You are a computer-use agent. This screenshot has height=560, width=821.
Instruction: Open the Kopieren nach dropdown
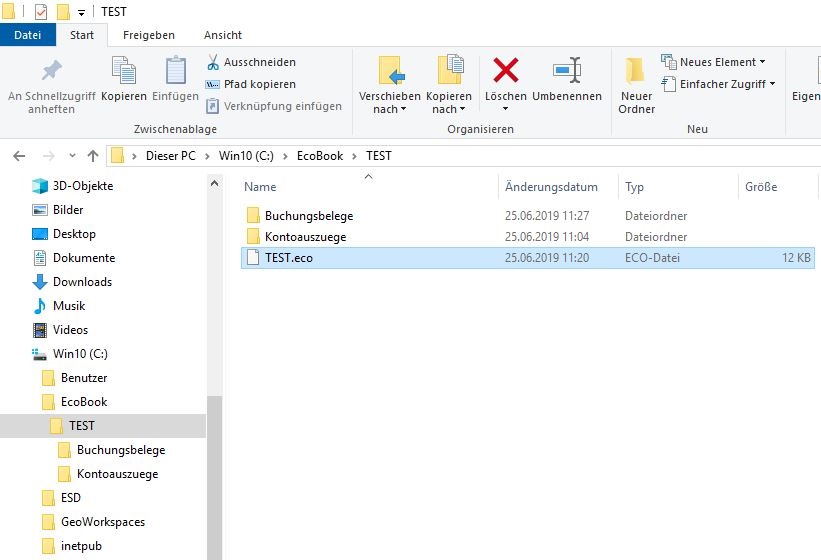pos(449,103)
